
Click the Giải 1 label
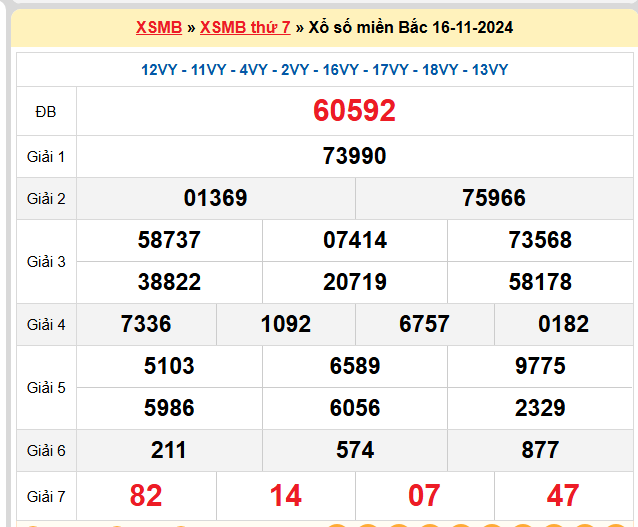46,157
